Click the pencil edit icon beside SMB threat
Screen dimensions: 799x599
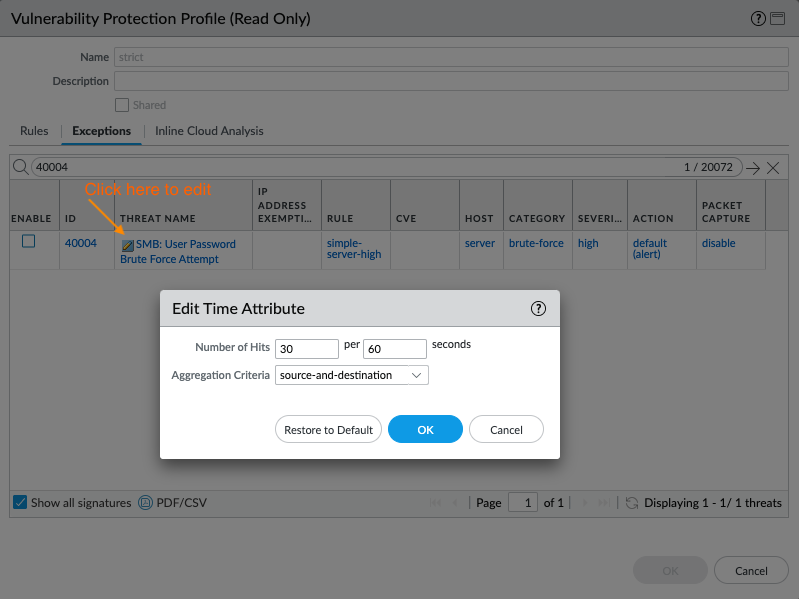127,245
